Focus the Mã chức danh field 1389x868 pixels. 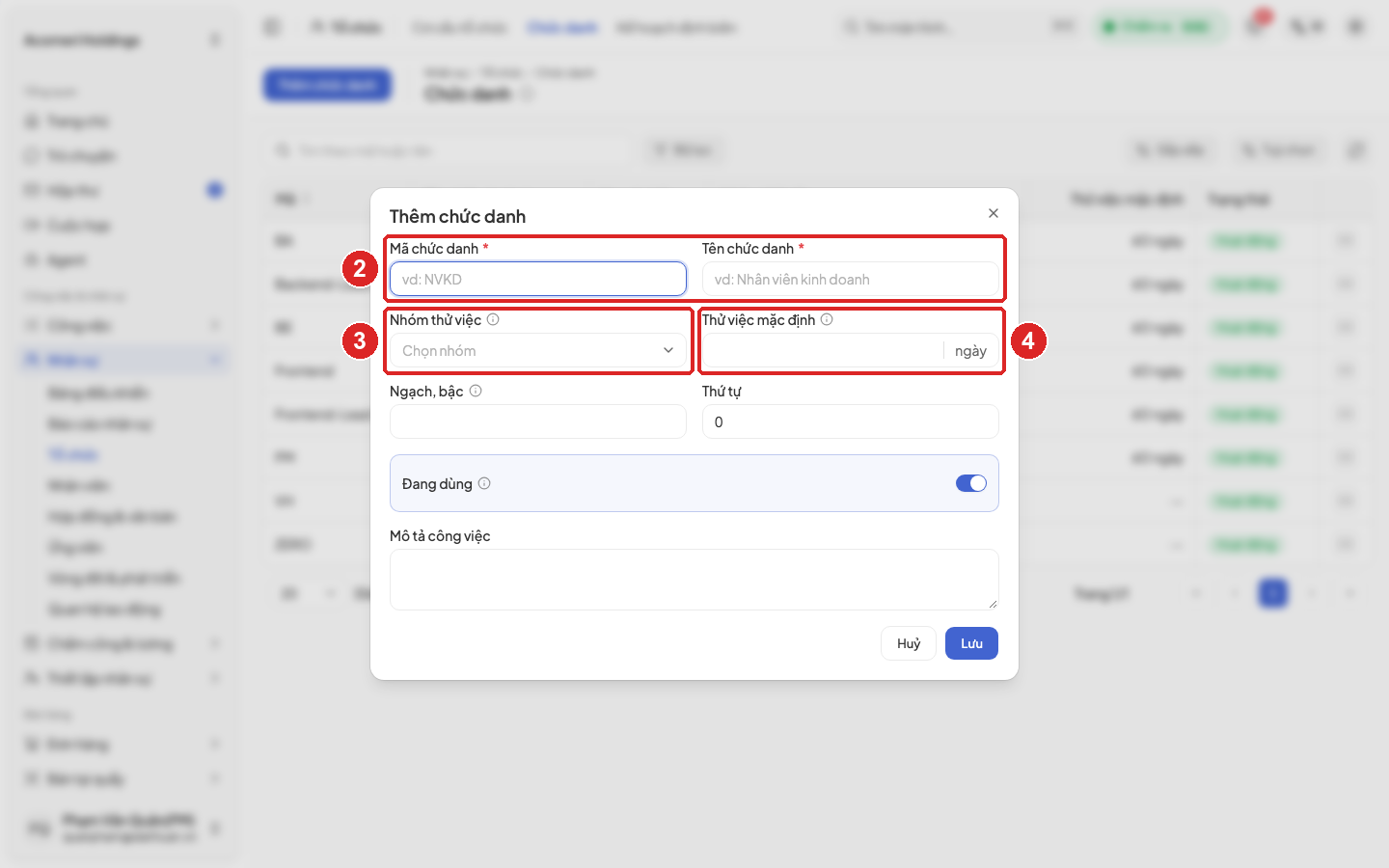click(x=538, y=279)
